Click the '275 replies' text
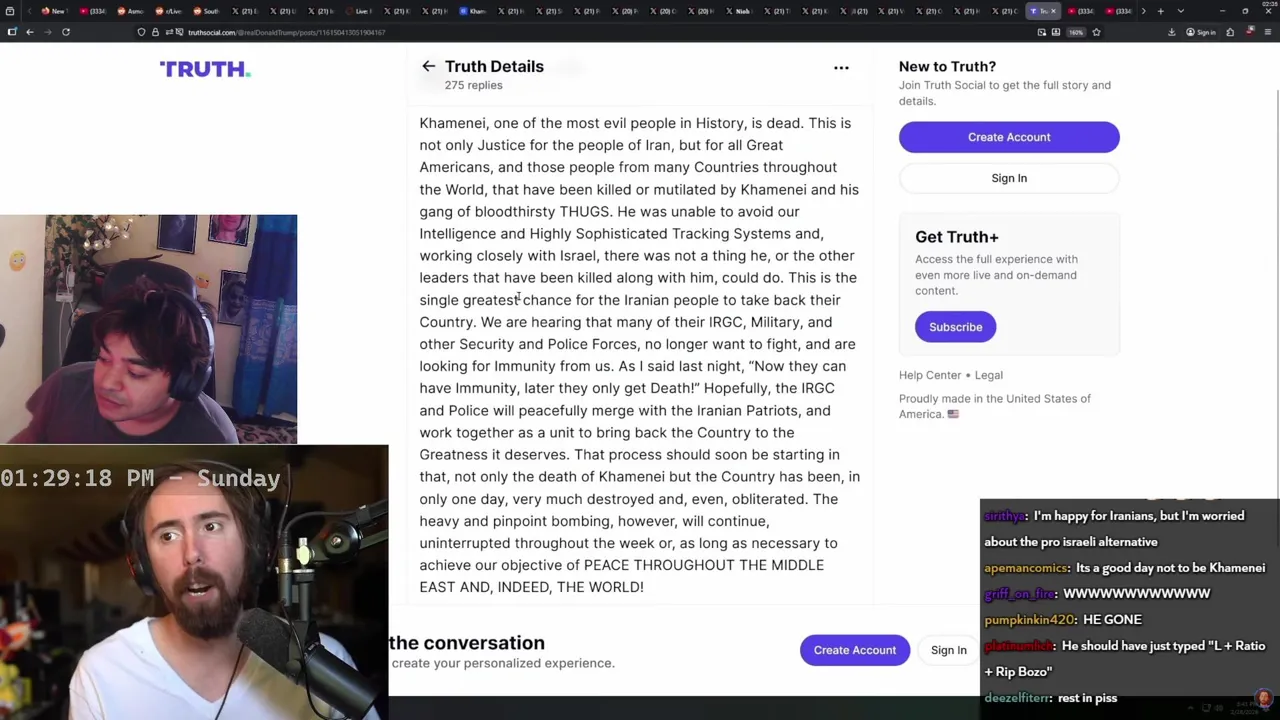 point(474,85)
